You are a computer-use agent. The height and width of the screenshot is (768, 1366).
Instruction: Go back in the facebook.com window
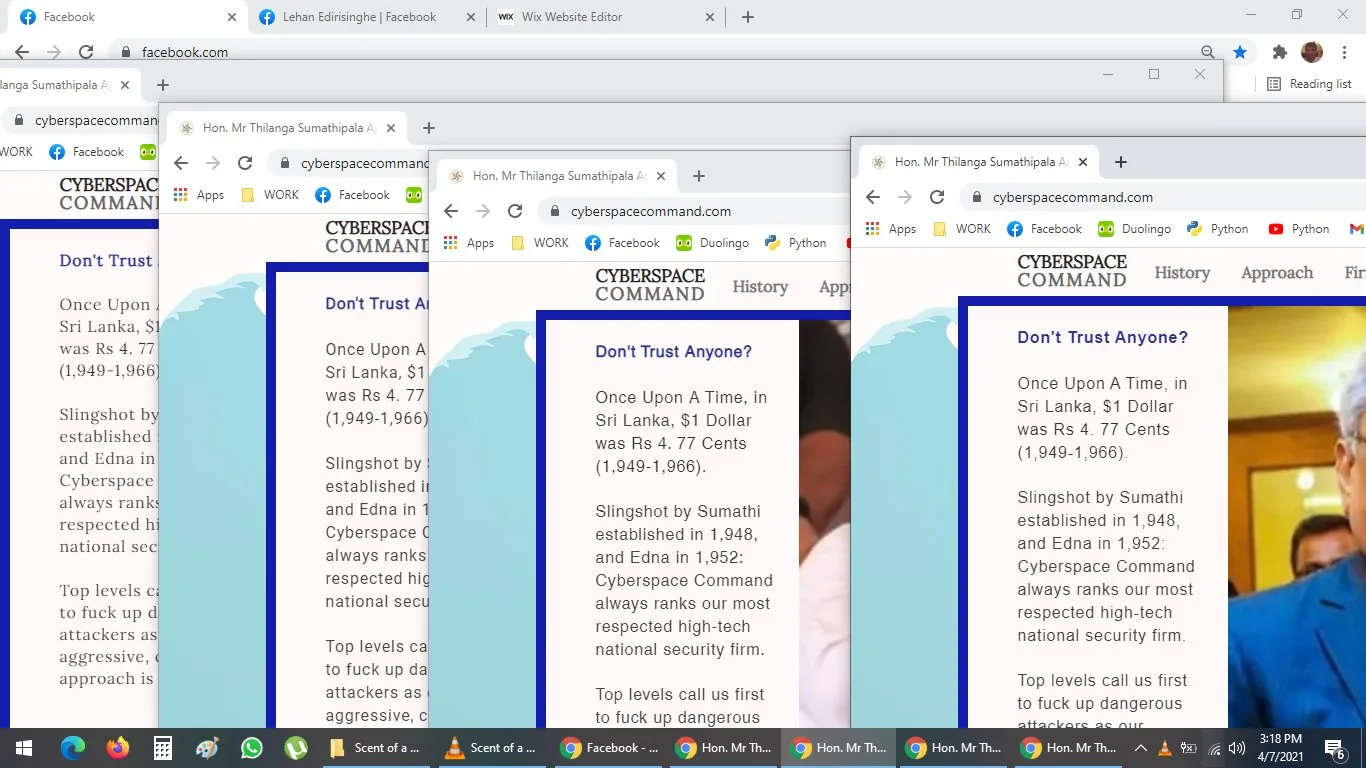[x=22, y=52]
